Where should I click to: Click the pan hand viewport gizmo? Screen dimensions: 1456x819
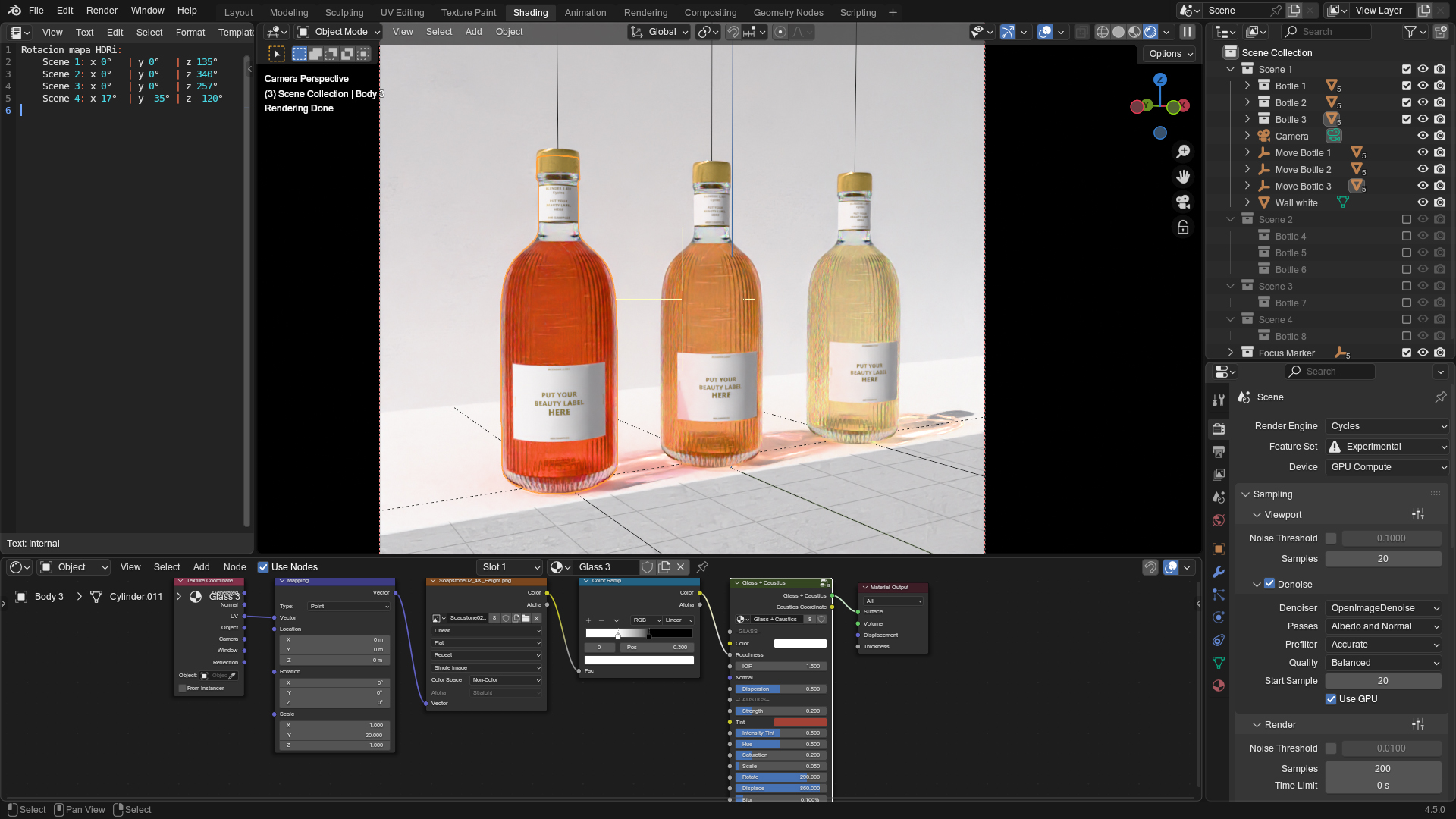pos(1183,177)
